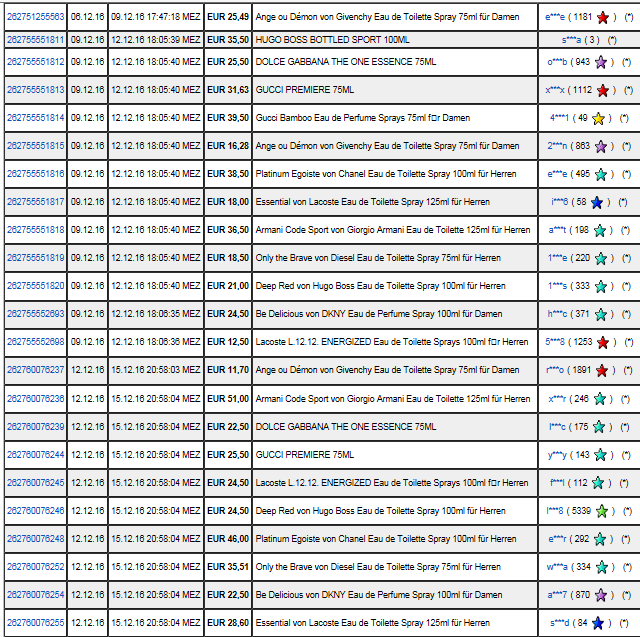Click the teal star beside feedback score 112
640x637 pixels.
(598, 483)
